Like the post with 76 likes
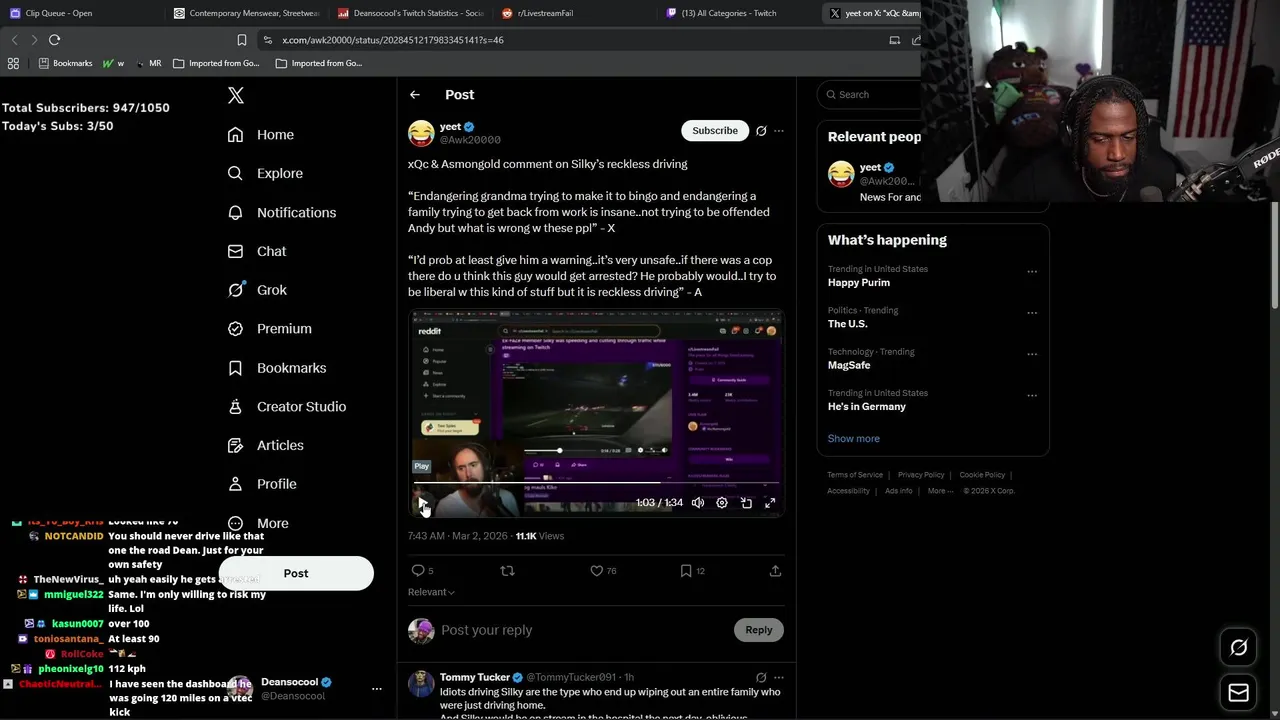The image size is (1280, 720). click(x=603, y=571)
